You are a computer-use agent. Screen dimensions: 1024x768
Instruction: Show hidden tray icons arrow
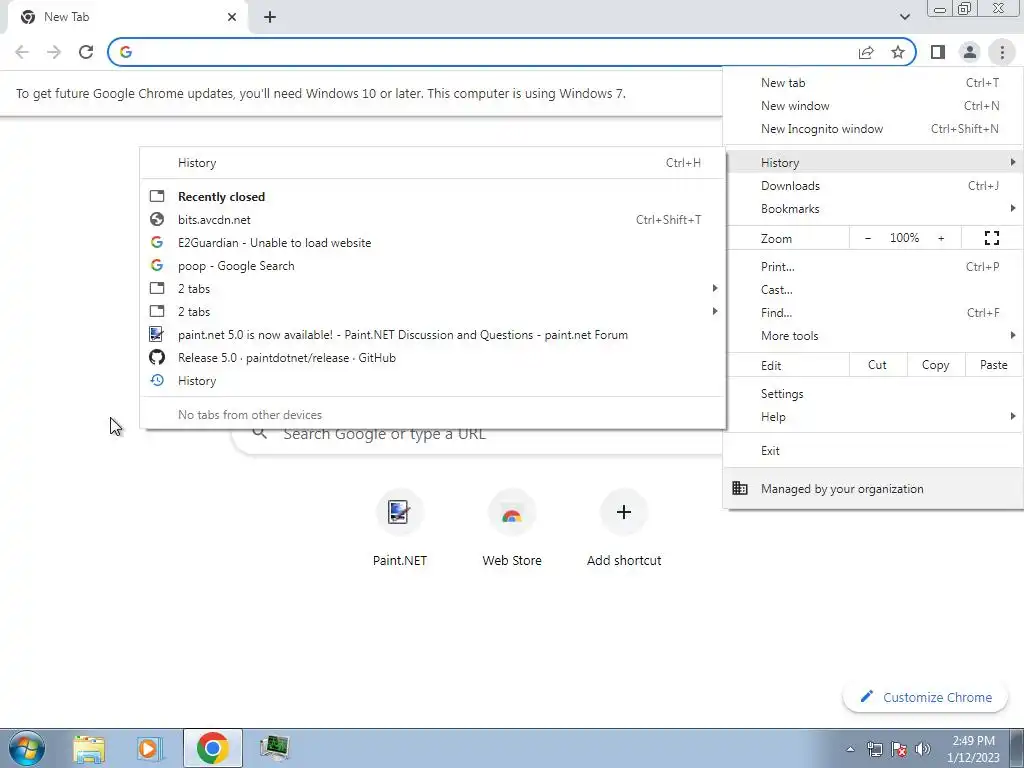850,749
